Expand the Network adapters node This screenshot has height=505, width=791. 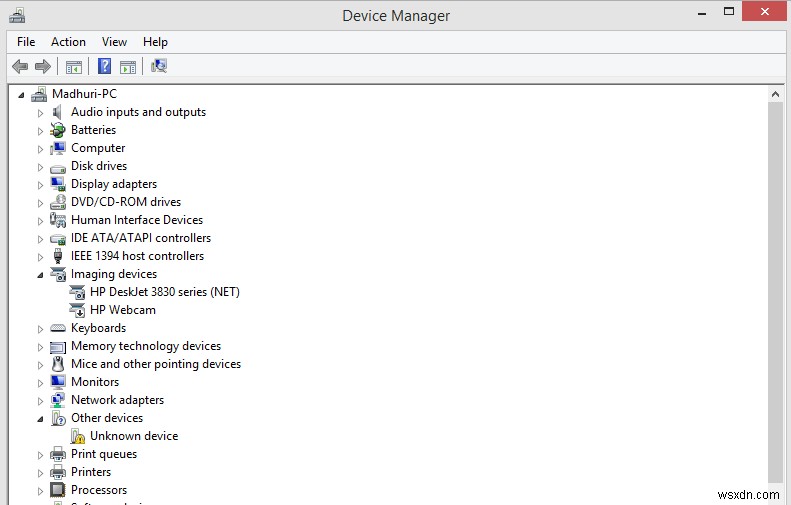pos(41,401)
